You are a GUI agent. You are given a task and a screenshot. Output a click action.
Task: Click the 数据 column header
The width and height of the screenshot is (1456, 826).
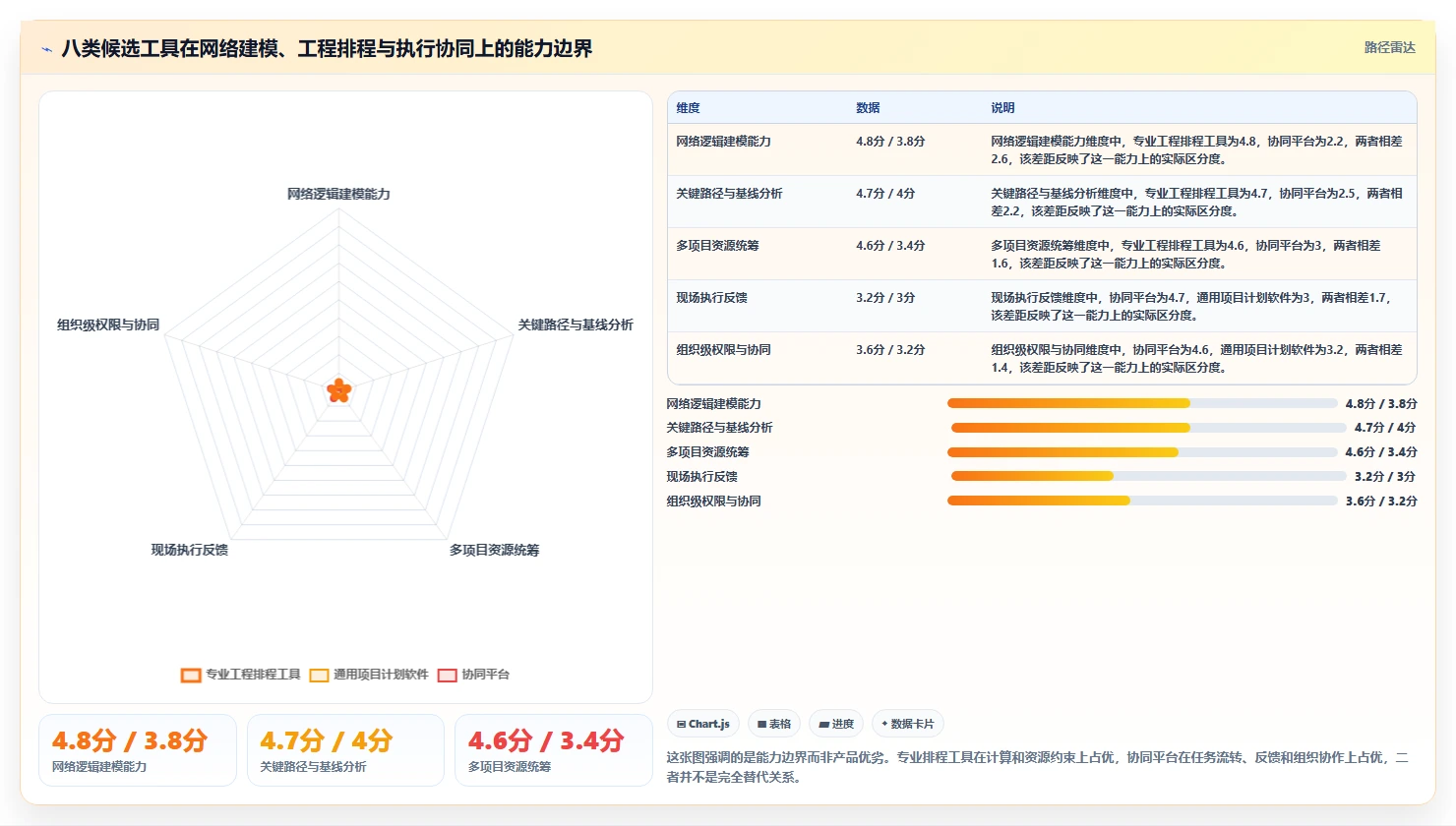(868, 108)
